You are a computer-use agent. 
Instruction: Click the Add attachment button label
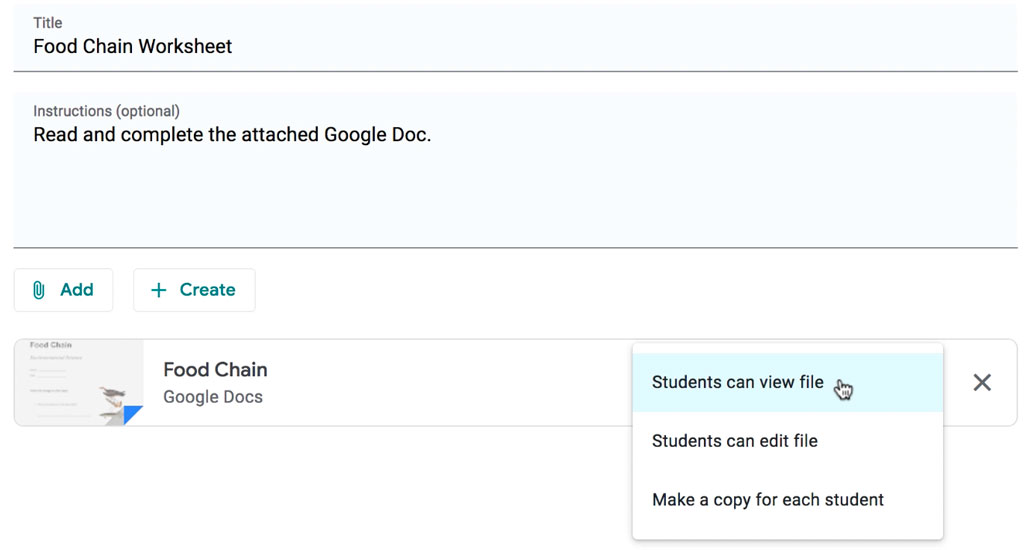(77, 289)
